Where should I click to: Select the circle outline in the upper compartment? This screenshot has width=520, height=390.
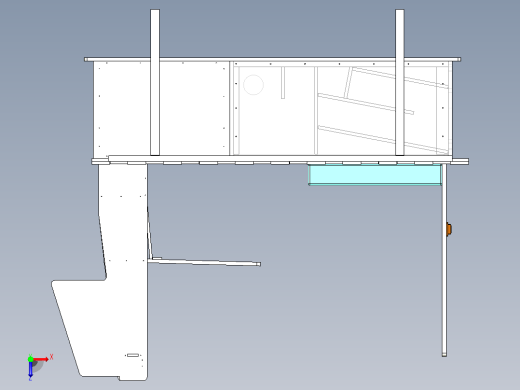pyautogui.click(x=253, y=85)
